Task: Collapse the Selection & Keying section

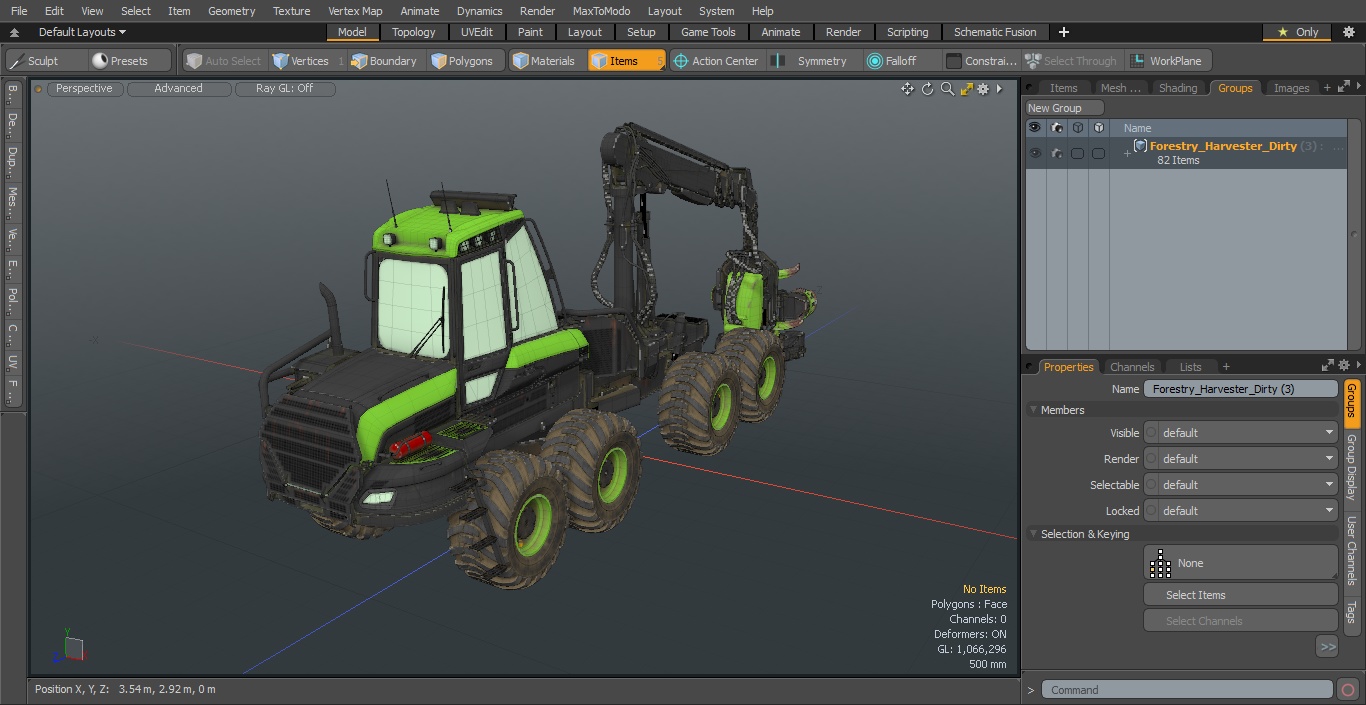Action: (x=1034, y=534)
